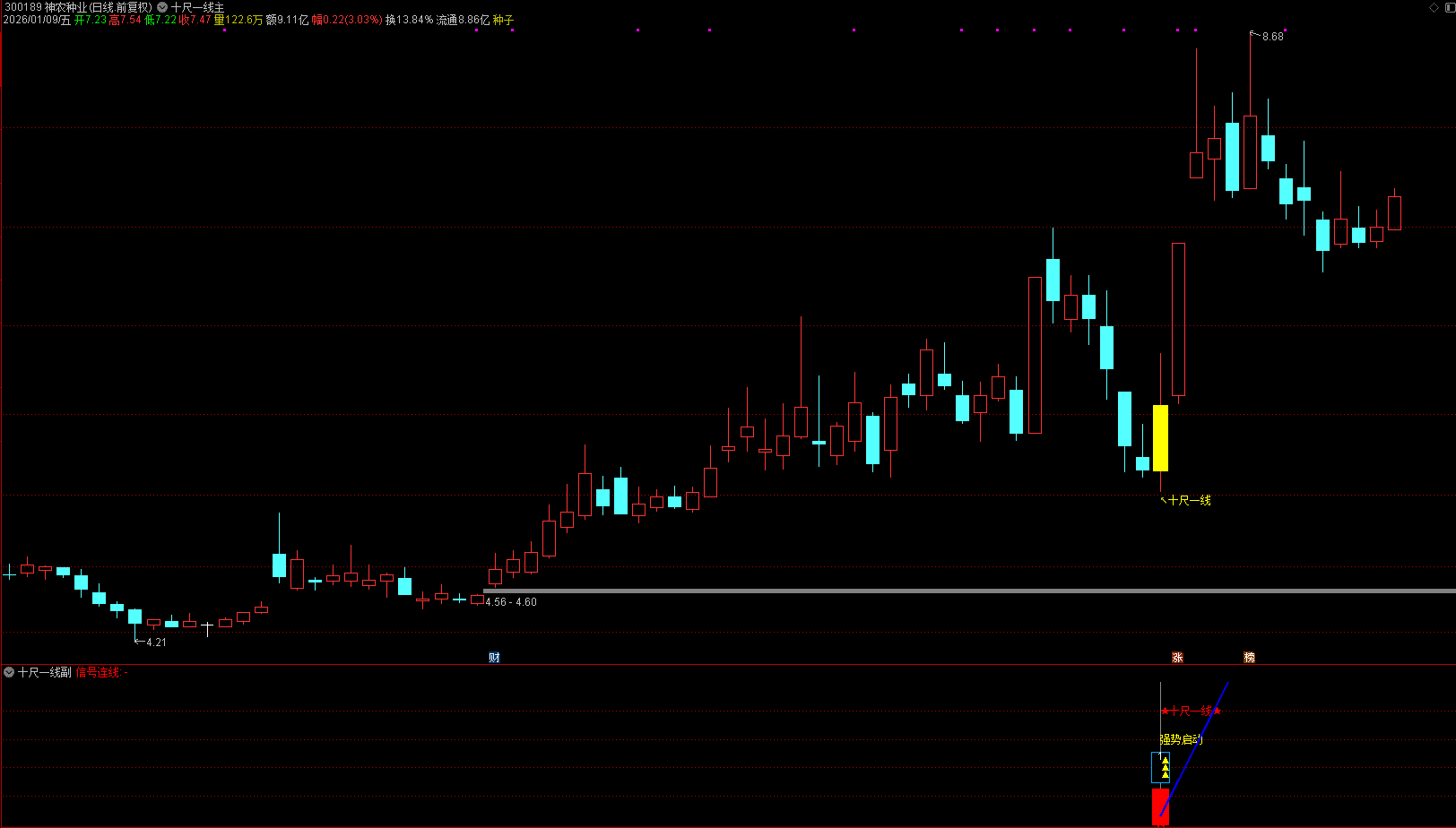Toggle the side panel icon at top-right
Image resolution: width=1456 pixels, height=828 pixels.
pyautogui.click(x=1448, y=7)
